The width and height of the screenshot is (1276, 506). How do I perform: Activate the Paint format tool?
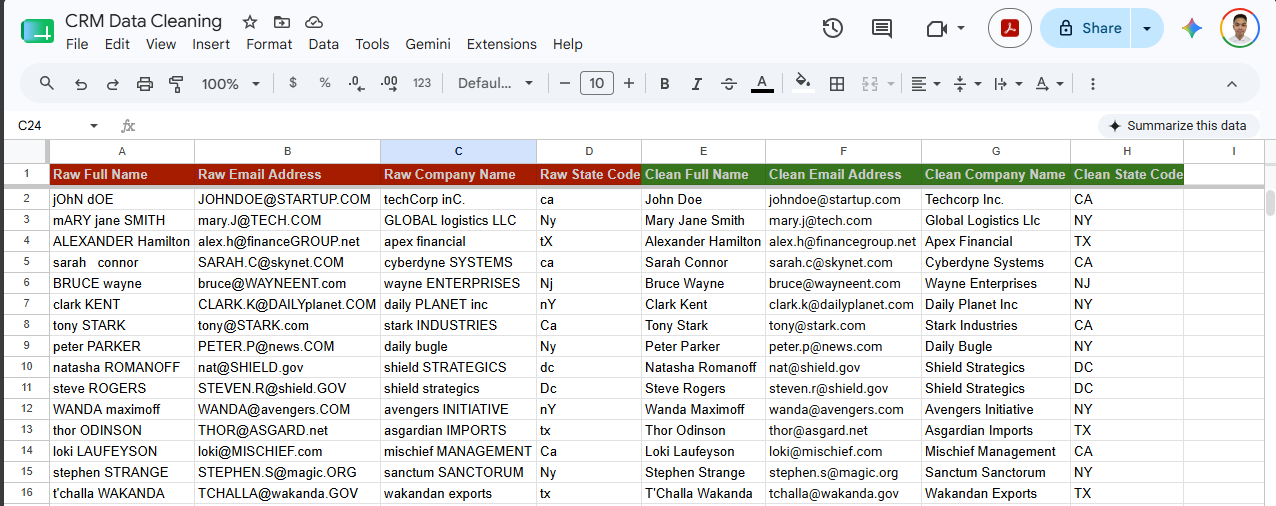tap(177, 83)
